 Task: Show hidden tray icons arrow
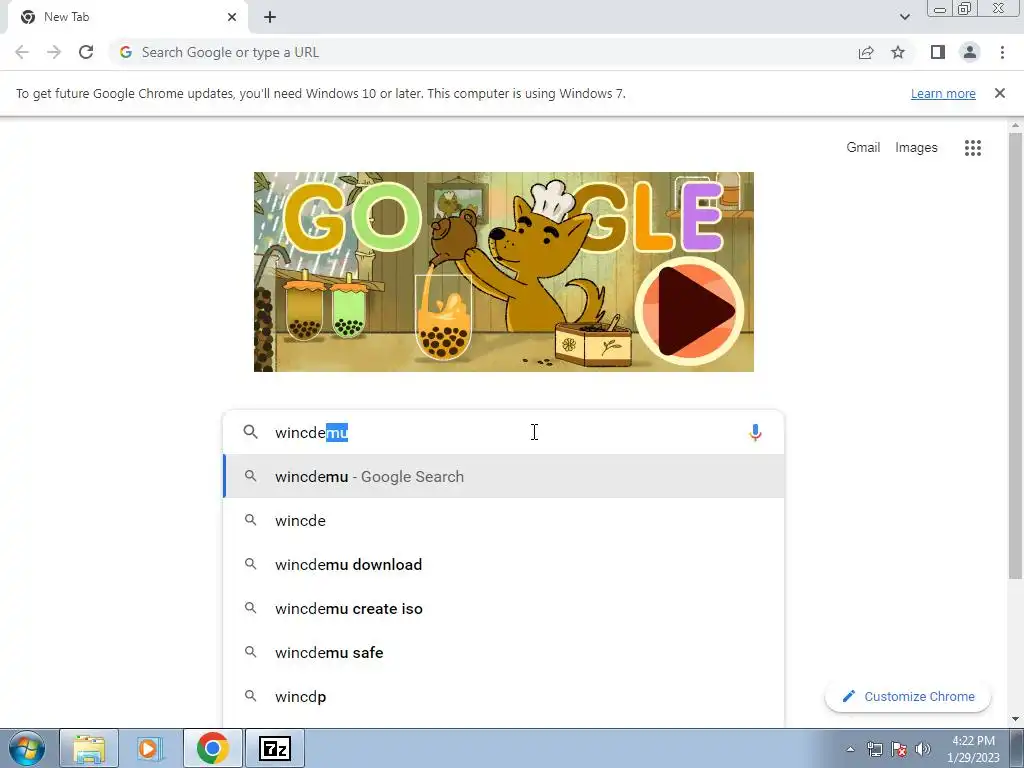pos(850,749)
